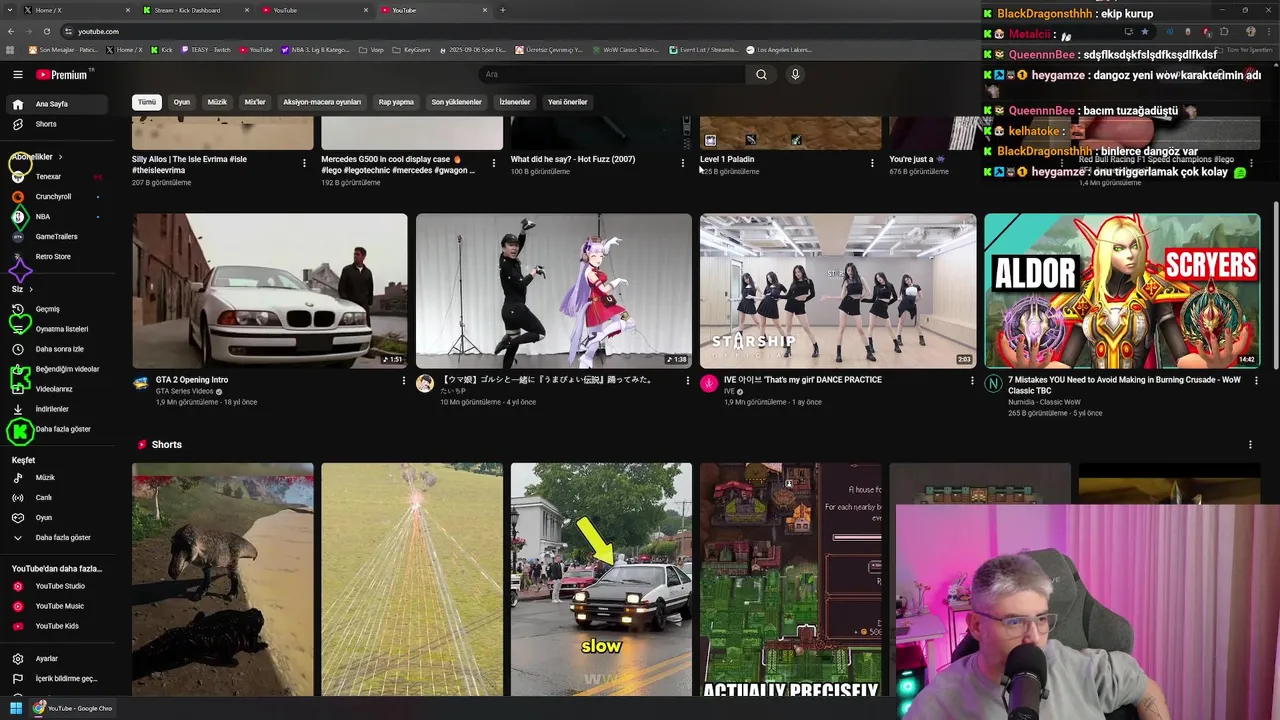Launch YouTube Music from sidebar
This screenshot has width=1280, height=720.
(x=56, y=606)
